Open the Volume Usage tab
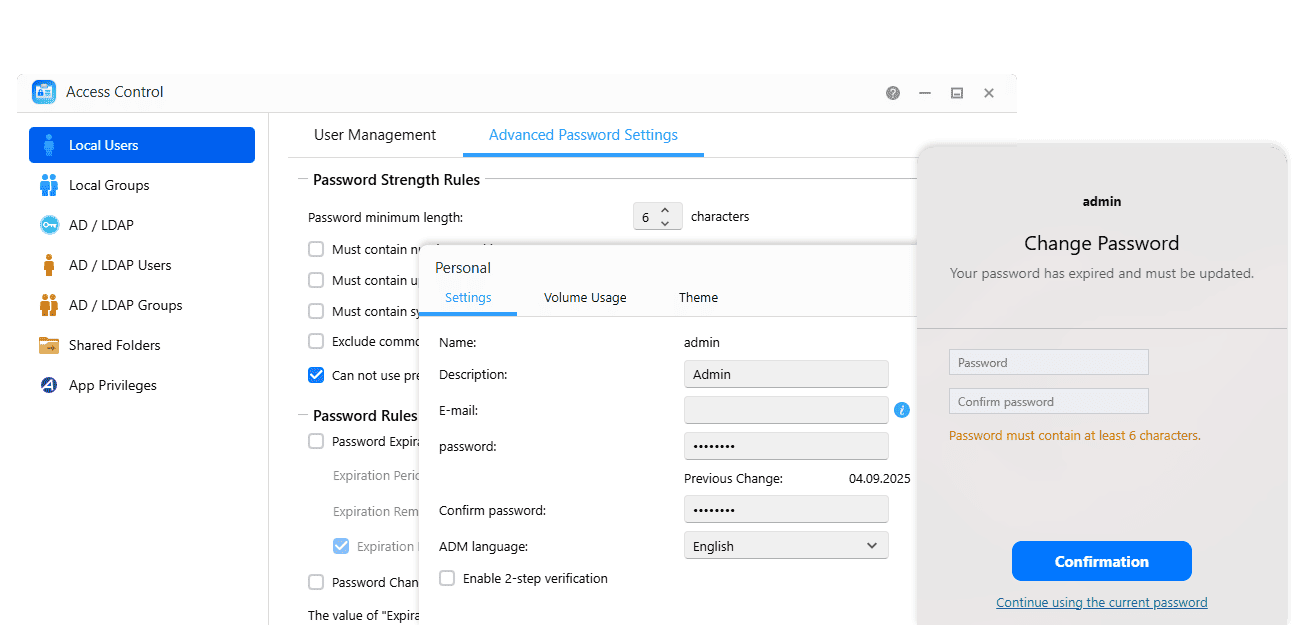Image resolution: width=1300 pixels, height=625 pixels. pos(585,297)
